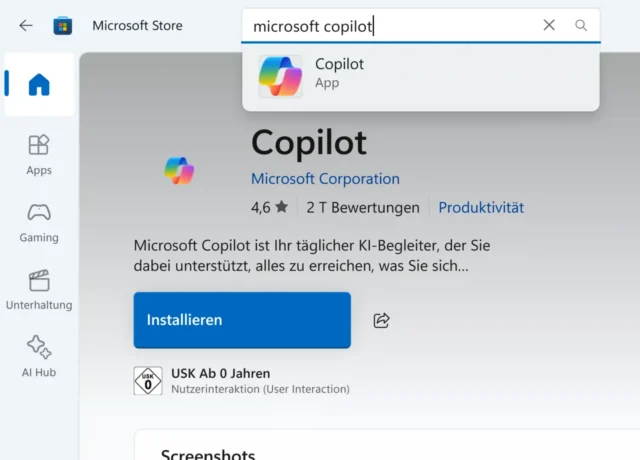Click the search magnifier icon
This screenshot has height=460, width=640.
pos(581,25)
